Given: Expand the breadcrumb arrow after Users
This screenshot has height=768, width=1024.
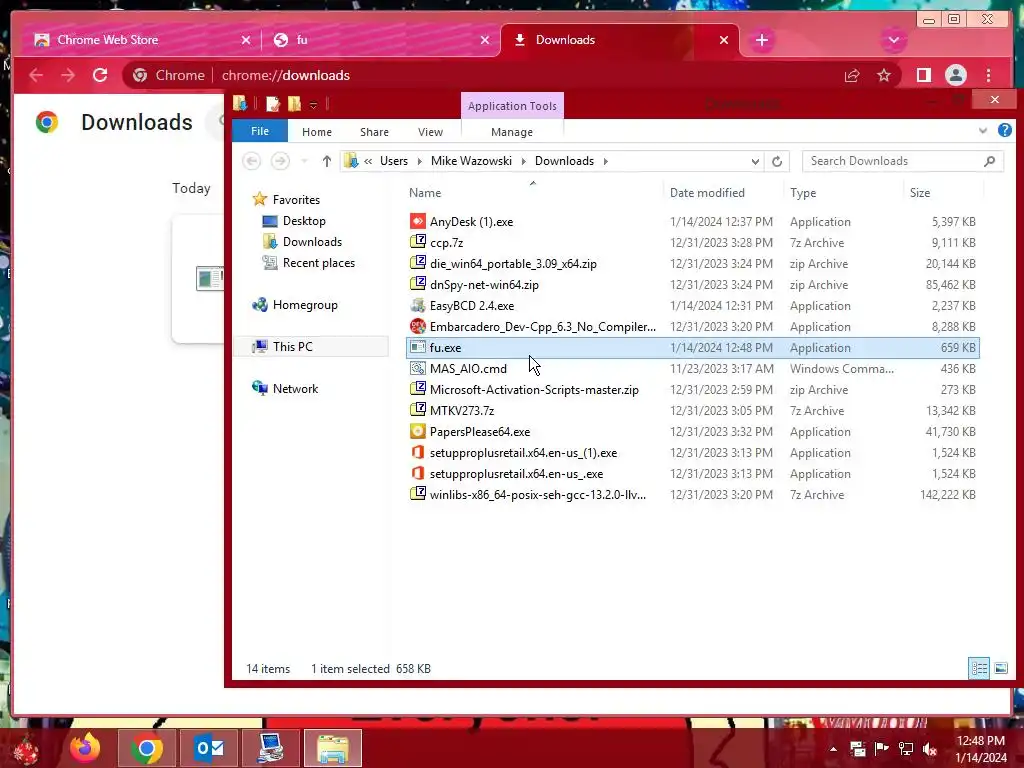Looking at the screenshot, I should click(x=419, y=161).
